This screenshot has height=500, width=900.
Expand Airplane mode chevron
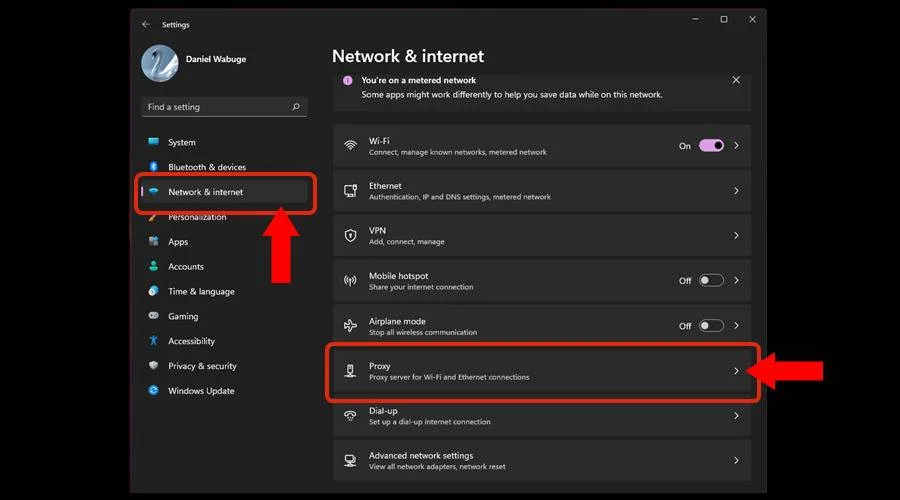point(736,325)
